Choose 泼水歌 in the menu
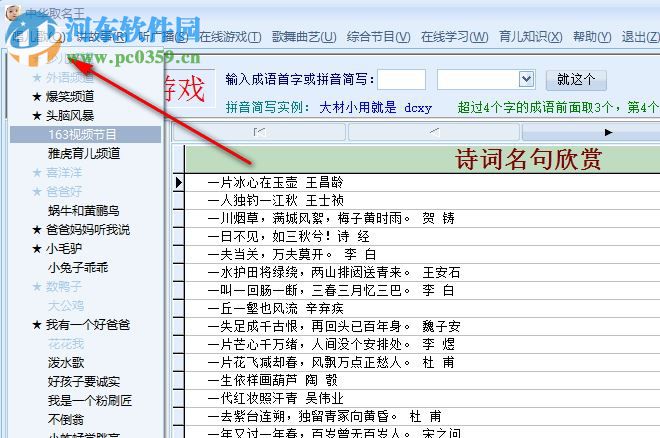Image resolution: width=660 pixels, height=438 pixels. coord(85,362)
